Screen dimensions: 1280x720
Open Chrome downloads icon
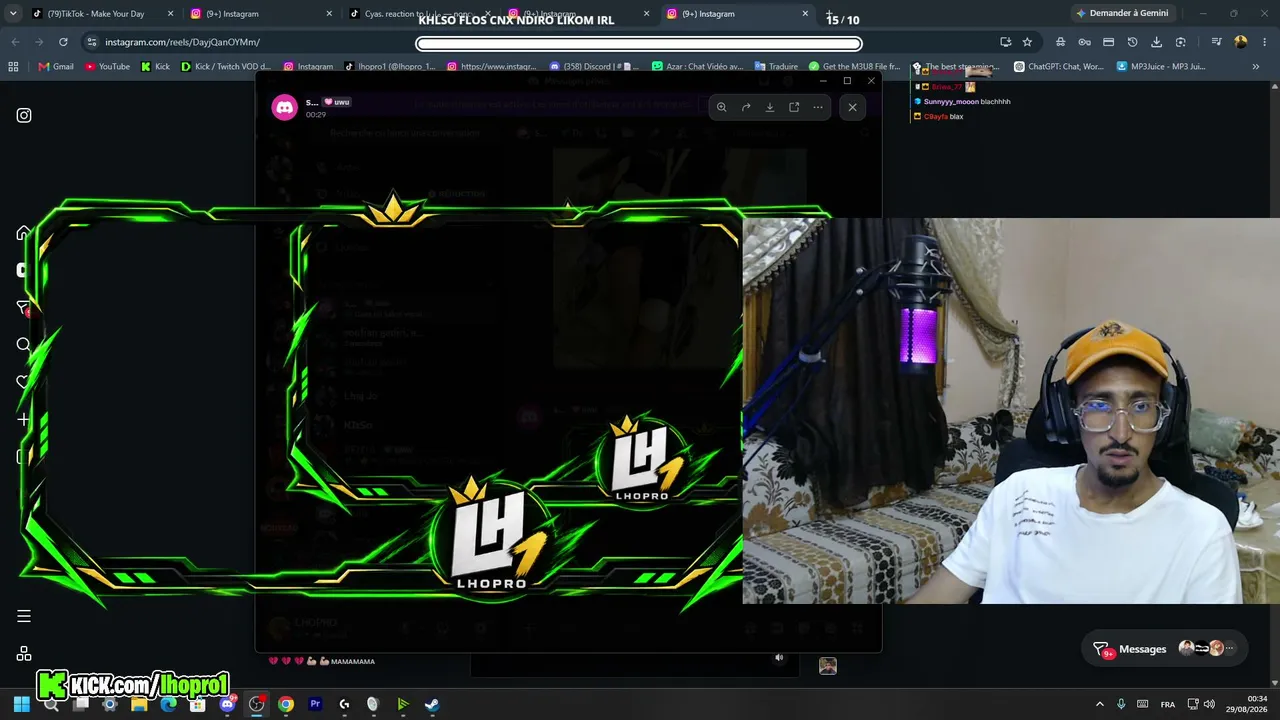pos(1157,42)
